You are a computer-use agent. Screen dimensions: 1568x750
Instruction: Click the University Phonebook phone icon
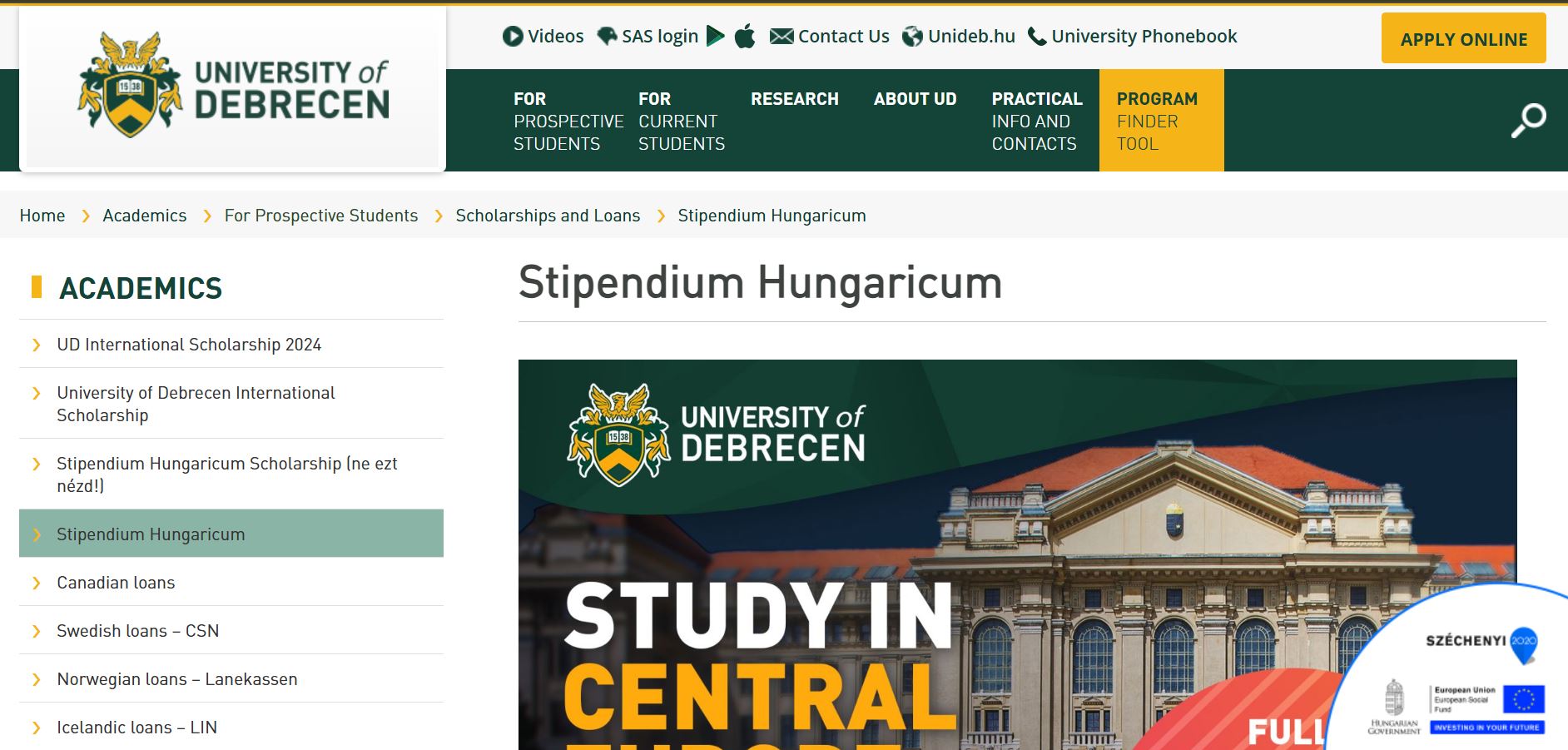pyautogui.click(x=1037, y=37)
